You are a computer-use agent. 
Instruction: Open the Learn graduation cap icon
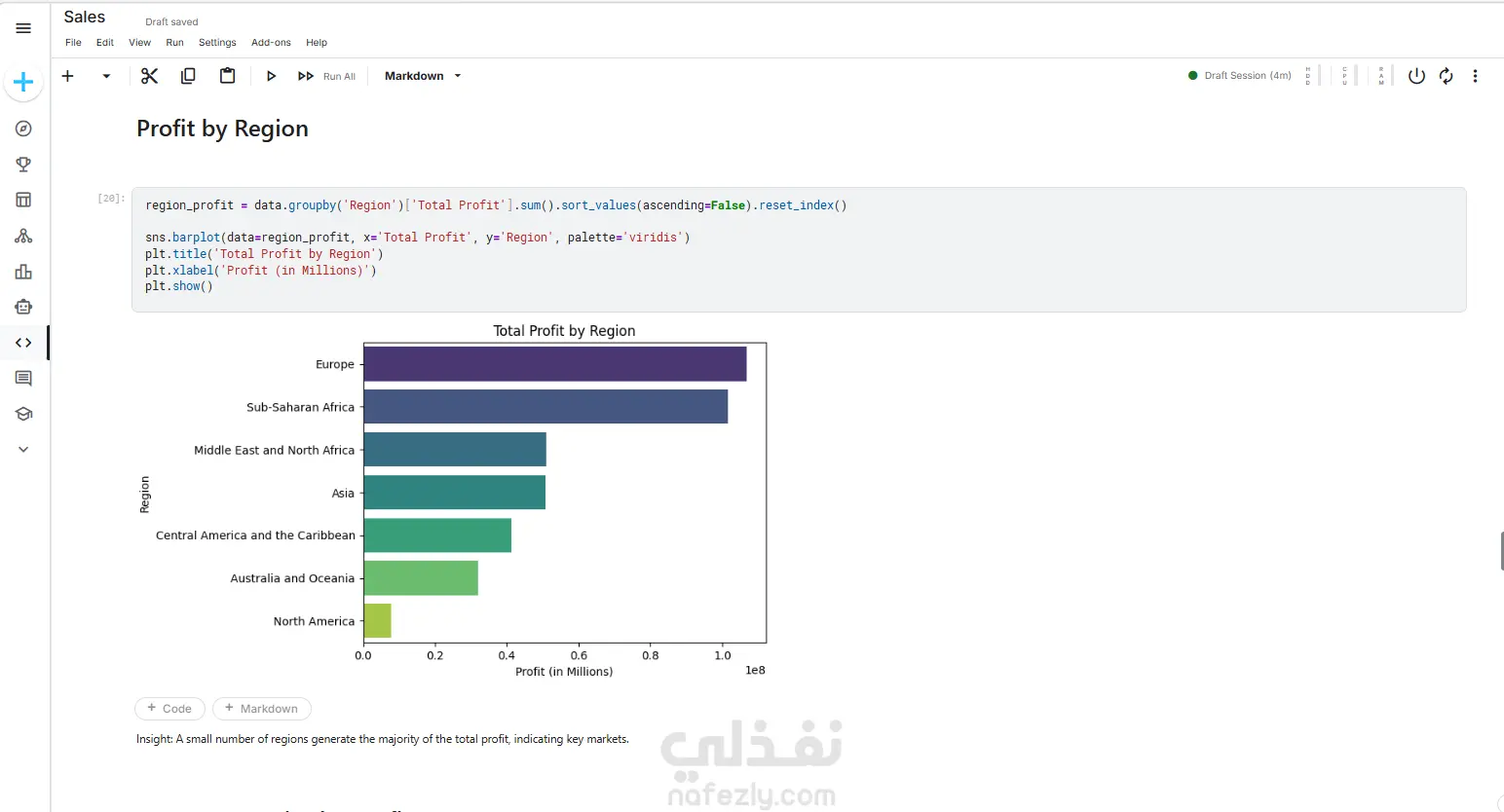point(23,414)
